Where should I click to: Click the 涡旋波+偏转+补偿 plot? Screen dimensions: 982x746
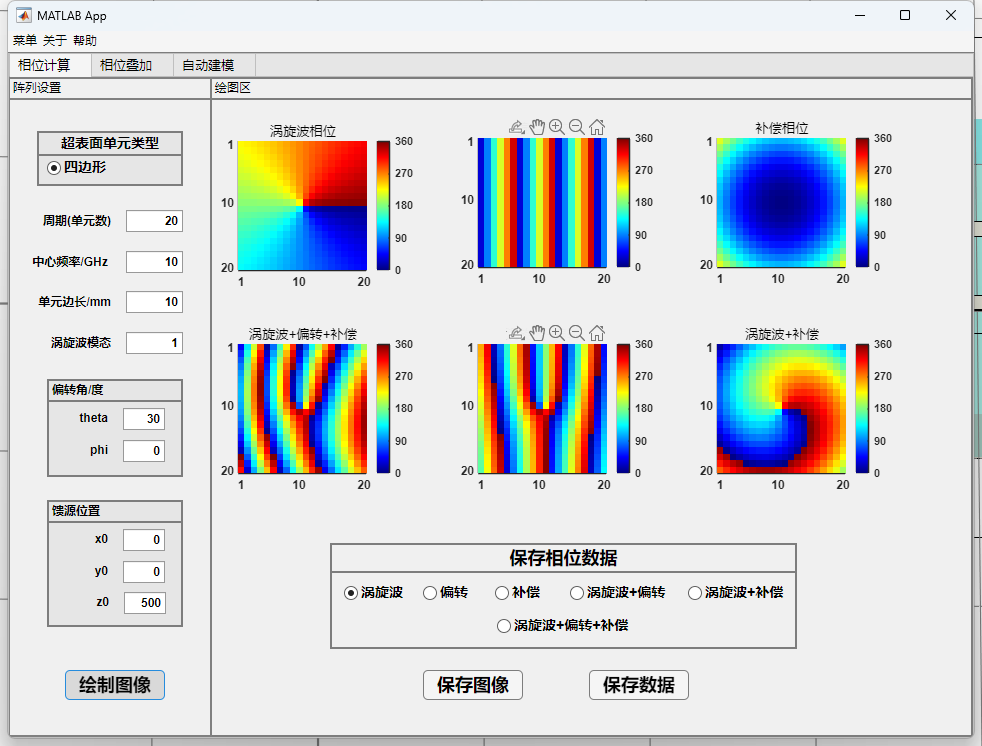tap(302, 408)
